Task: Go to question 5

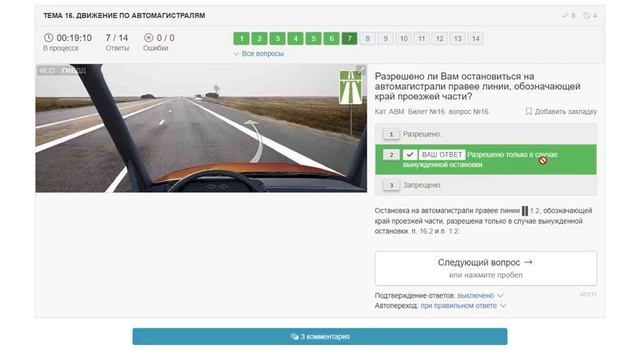Action: 313,39
